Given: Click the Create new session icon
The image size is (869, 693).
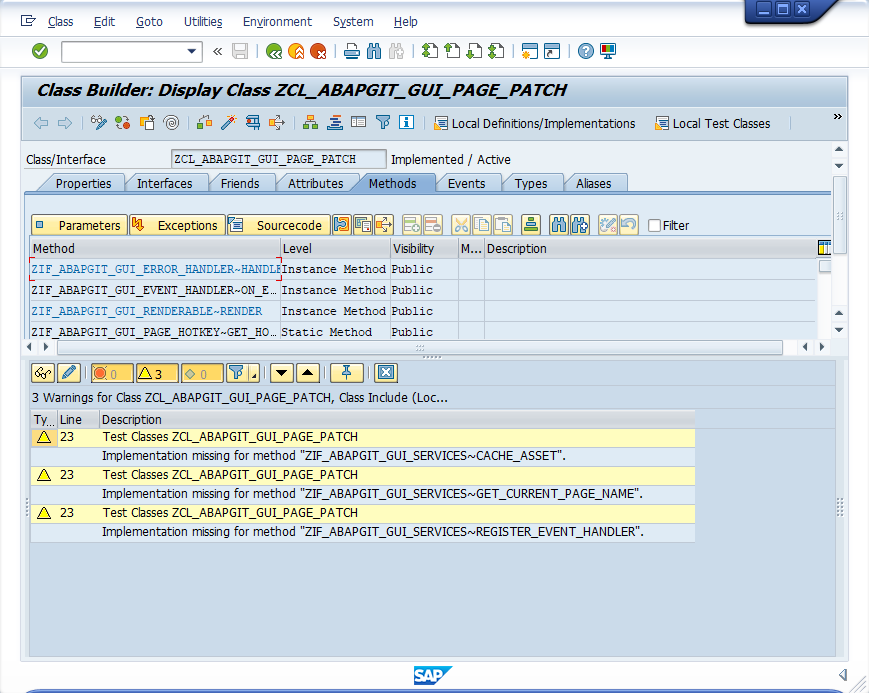Looking at the screenshot, I should point(530,52).
